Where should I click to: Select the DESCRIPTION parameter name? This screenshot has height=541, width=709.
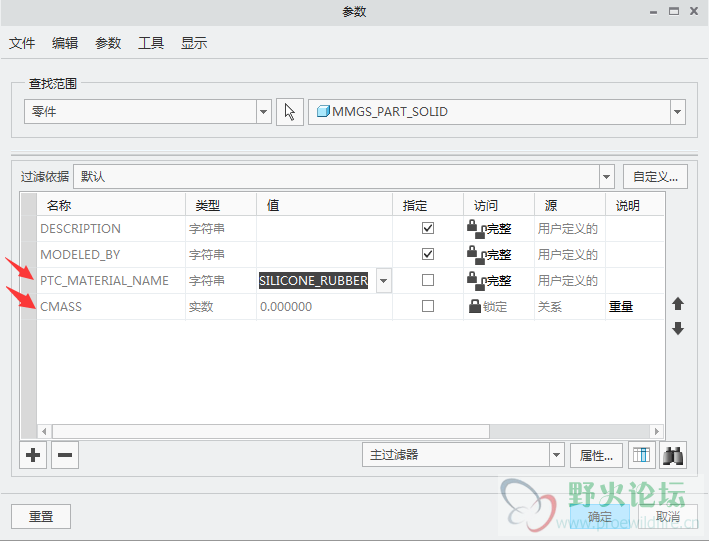(x=80, y=229)
